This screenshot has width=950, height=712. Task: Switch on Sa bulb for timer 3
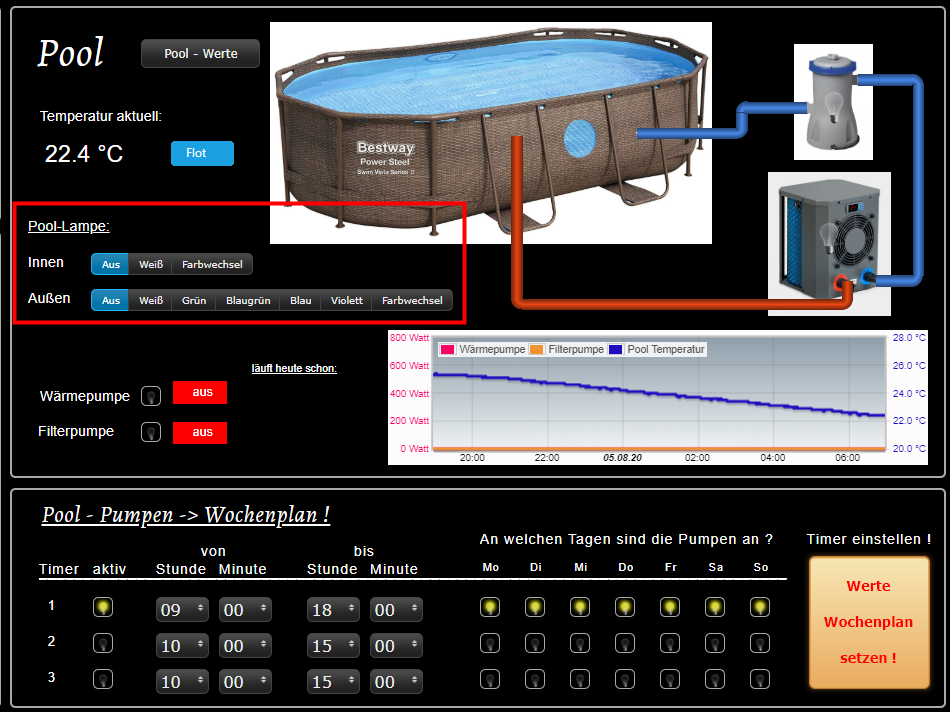pyautogui.click(x=715, y=679)
